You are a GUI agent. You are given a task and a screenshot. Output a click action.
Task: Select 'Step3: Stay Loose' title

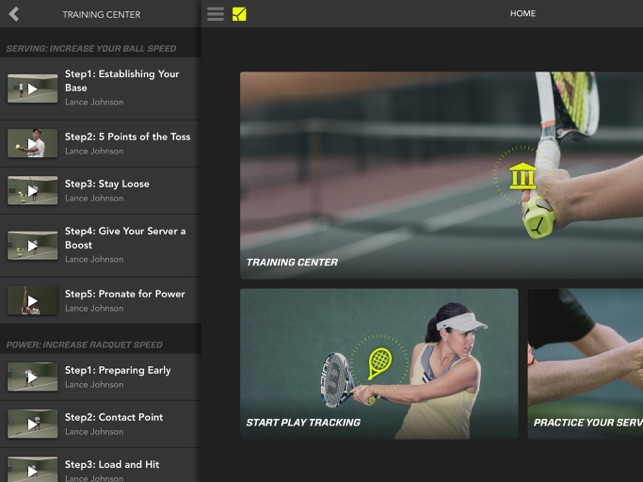pyautogui.click(x=107, y=184)
